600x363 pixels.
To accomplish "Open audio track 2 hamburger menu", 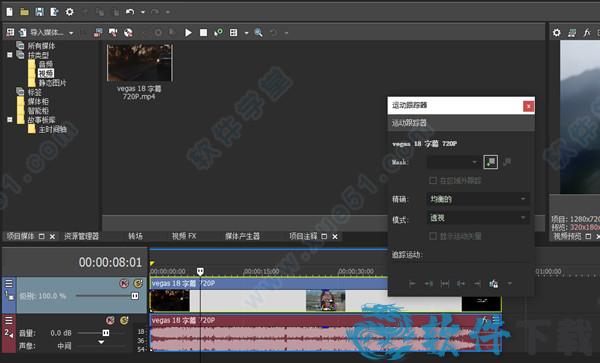I will 8,320.
